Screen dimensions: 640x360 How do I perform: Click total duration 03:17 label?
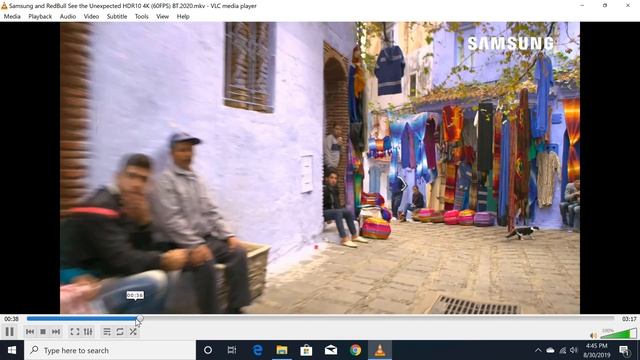click(629, 319)
